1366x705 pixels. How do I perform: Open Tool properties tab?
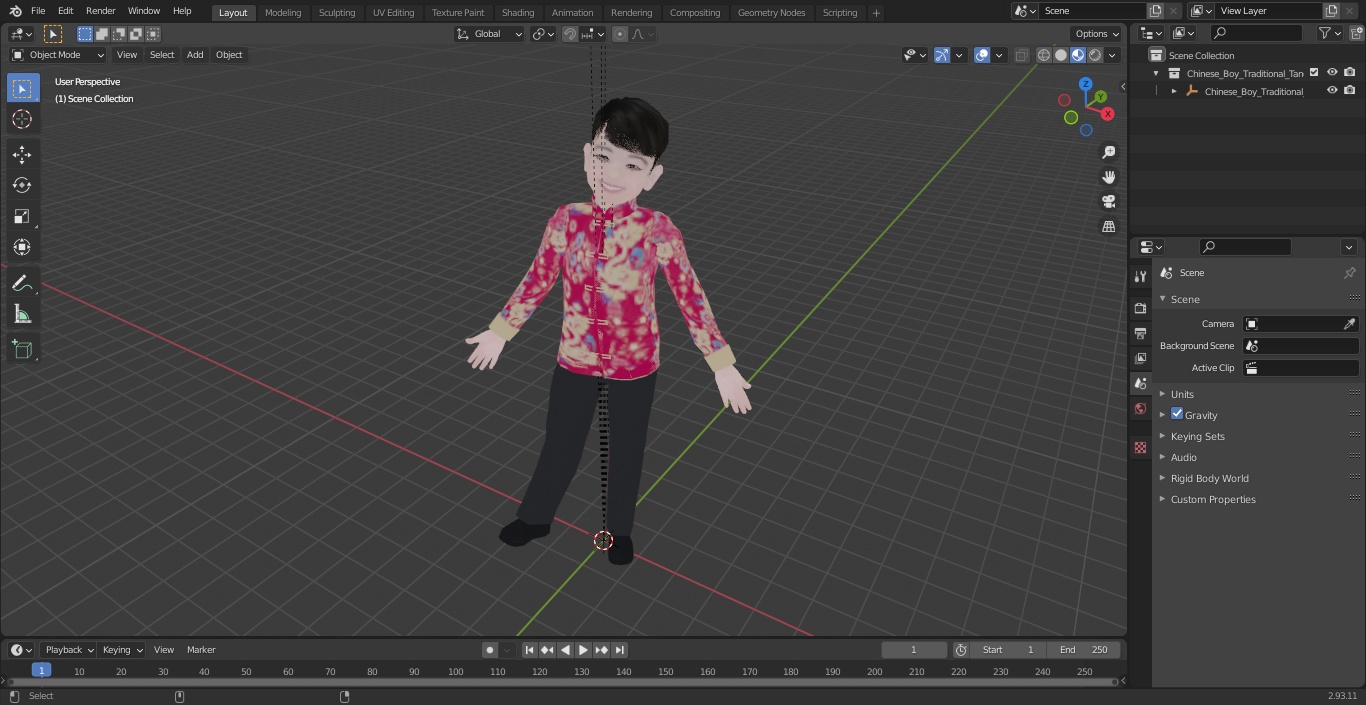tap(1140, 276)
